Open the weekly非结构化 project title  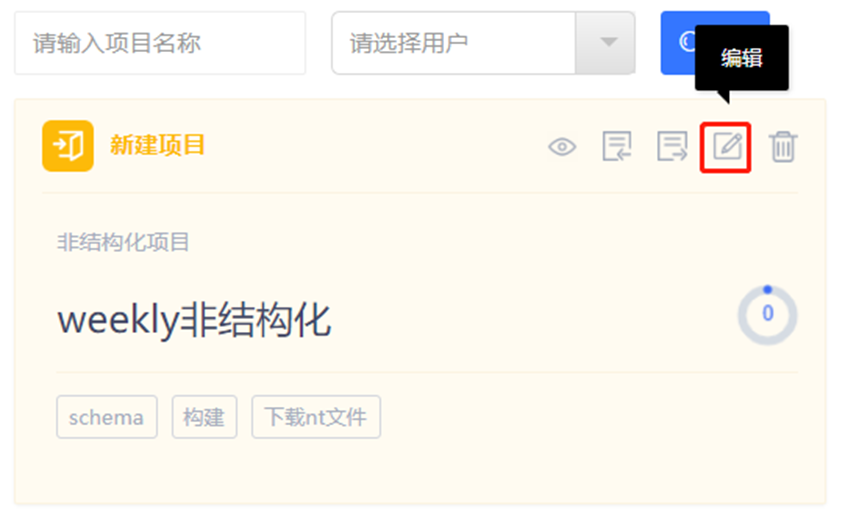[x=194, y=320]
